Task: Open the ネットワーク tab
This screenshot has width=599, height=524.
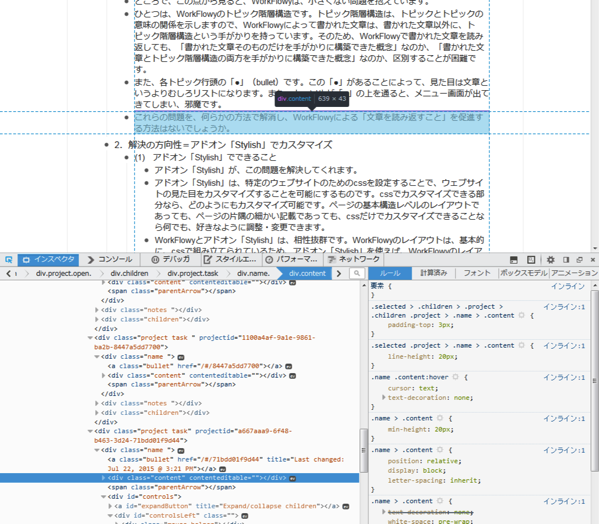Action: point(354,260)
